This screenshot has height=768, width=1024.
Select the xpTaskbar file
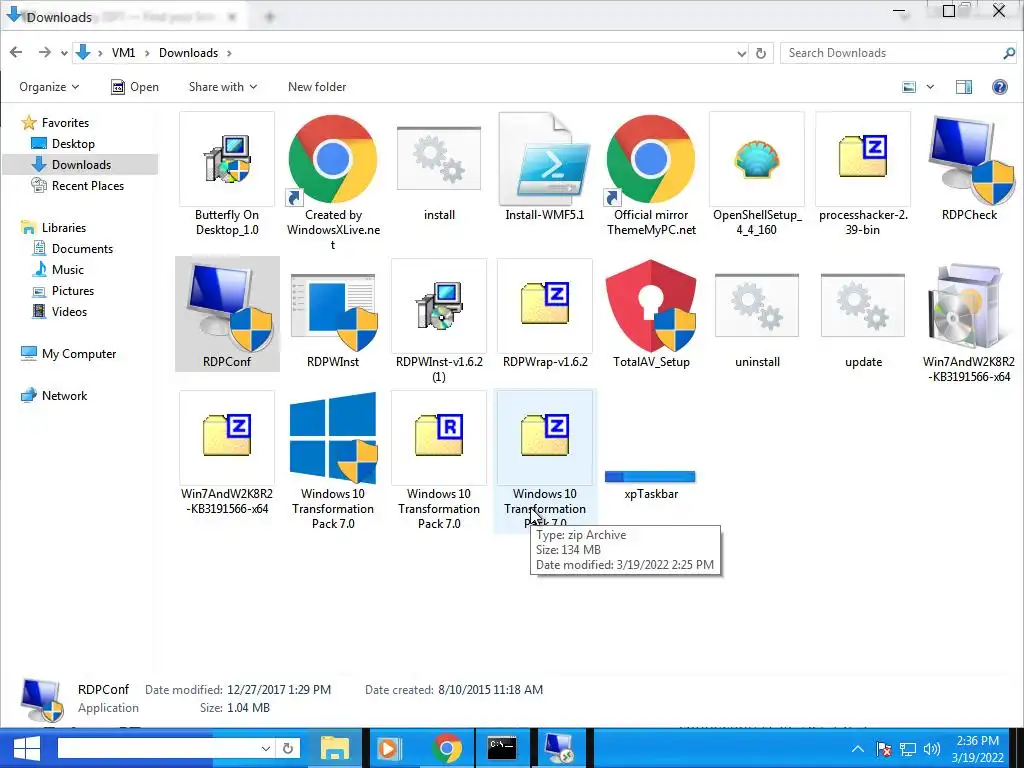[650, 477]
